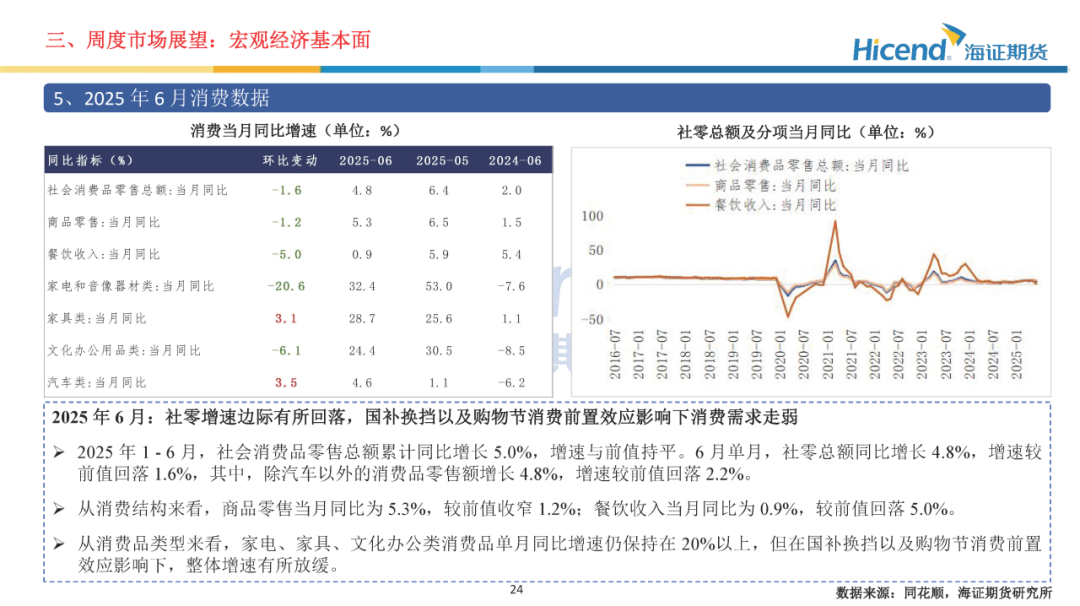Click the -7.6 value in 2024-06 column
Screen dimensions: 1080x606
coord(512,286)
